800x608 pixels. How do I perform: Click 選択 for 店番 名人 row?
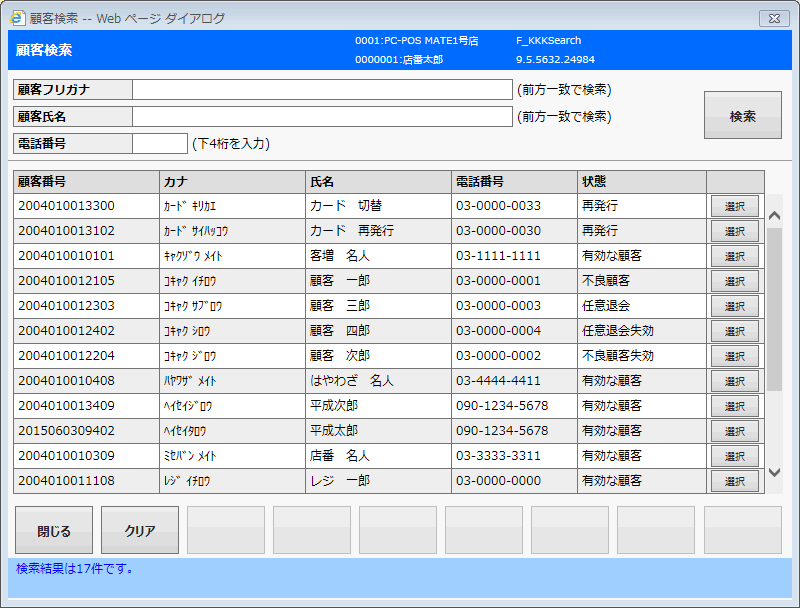[735, 456]
